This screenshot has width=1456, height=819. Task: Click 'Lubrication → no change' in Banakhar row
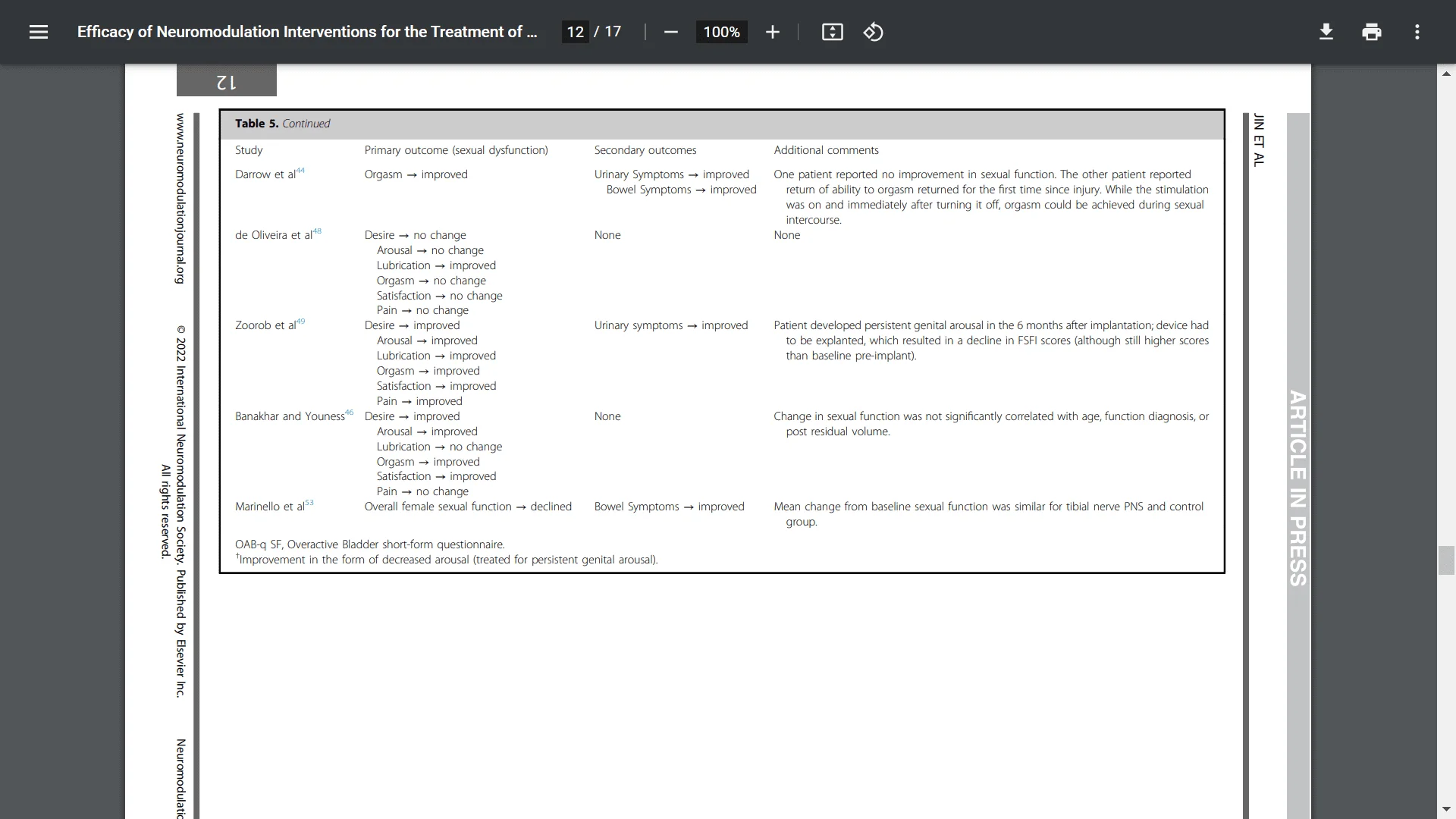pyautogui.click(x=439, y=447)
